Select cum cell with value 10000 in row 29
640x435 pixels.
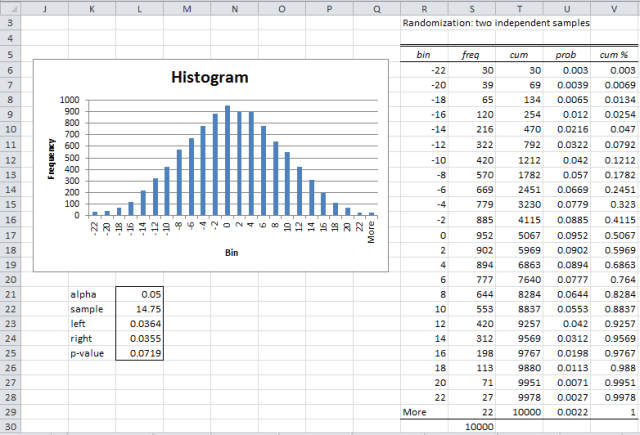pyautogui.click(x=519, y=412)
